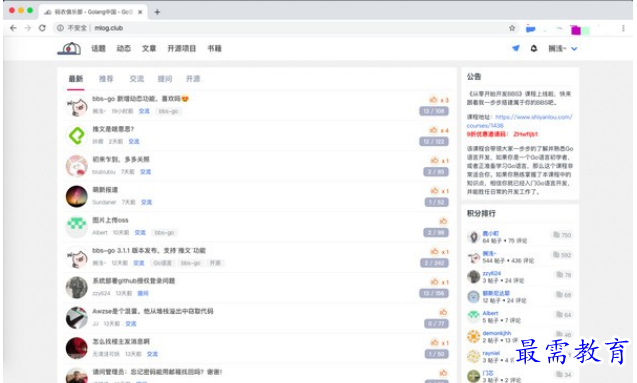This screenshot has width=637, height=383.
Task: Open the post '图片上传oss'
Action: click(110, 220)
